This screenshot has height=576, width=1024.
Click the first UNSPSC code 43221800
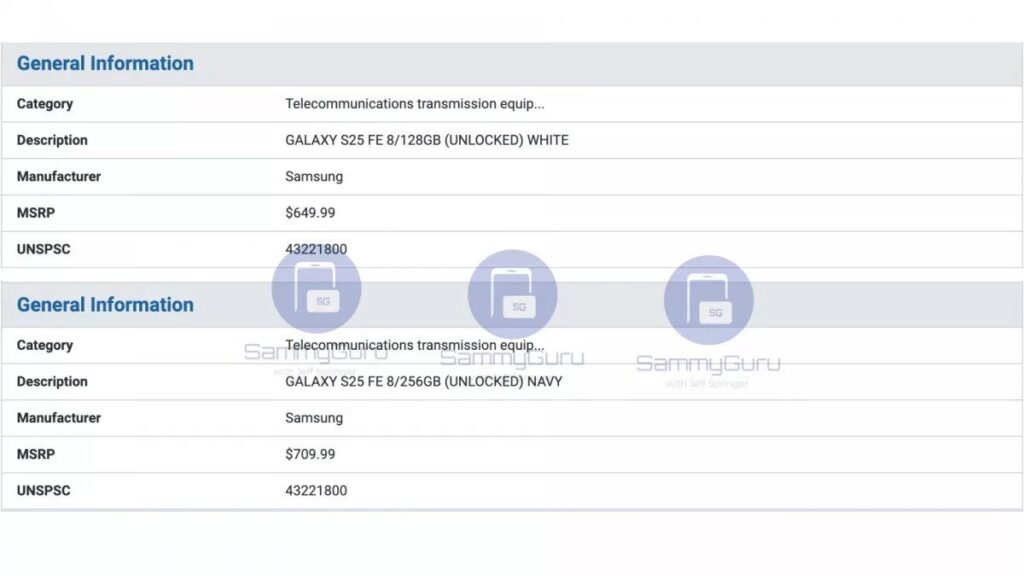[x=316, y=249]
